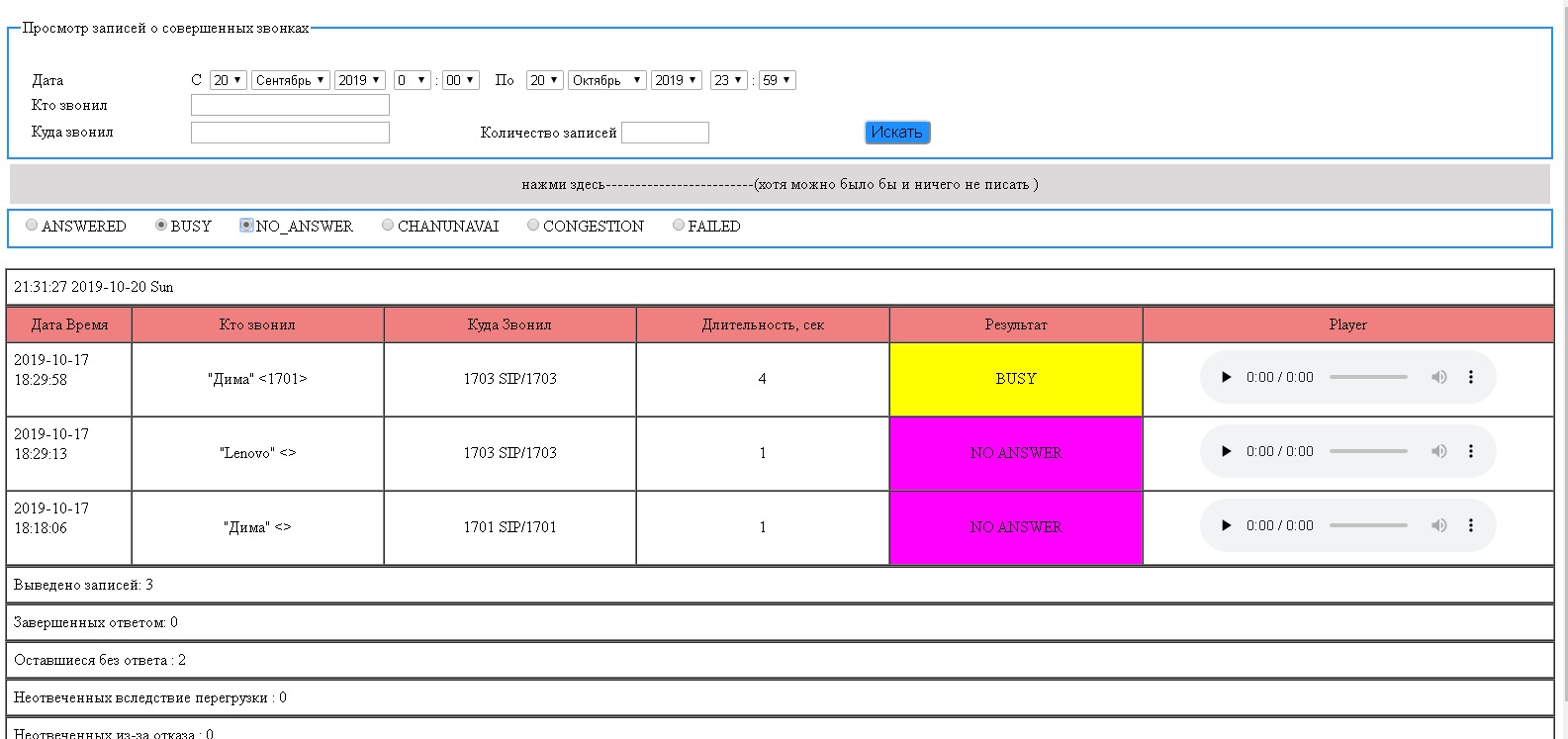Click the gray 'нажми здесь' bar
Screen dimensions: 1568x739
[x=780, y=184]
